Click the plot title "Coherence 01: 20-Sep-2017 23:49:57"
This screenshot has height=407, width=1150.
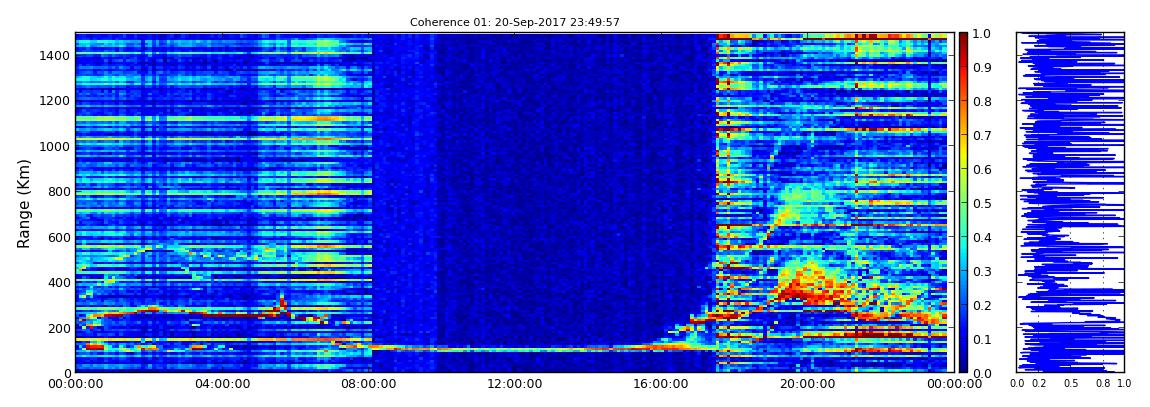[515, 23]
